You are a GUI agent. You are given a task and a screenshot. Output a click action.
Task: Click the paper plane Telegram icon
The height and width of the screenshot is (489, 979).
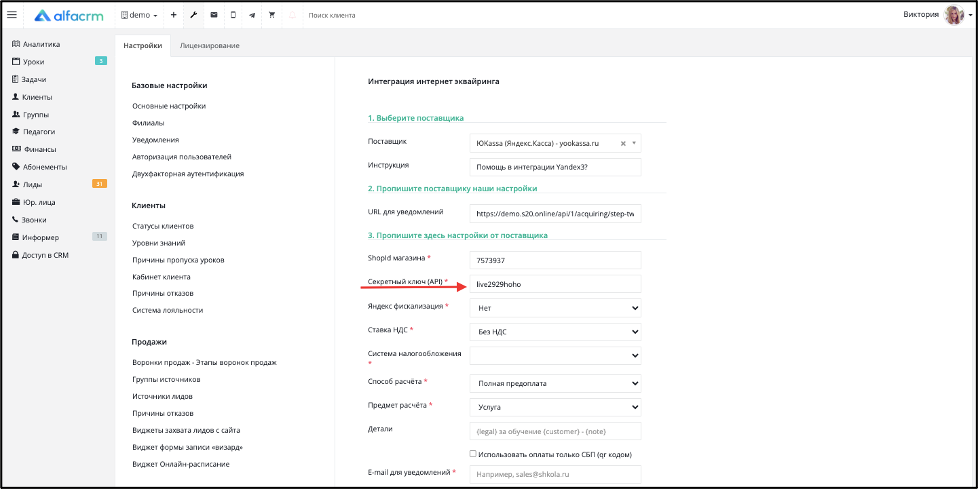pos(252,15)
